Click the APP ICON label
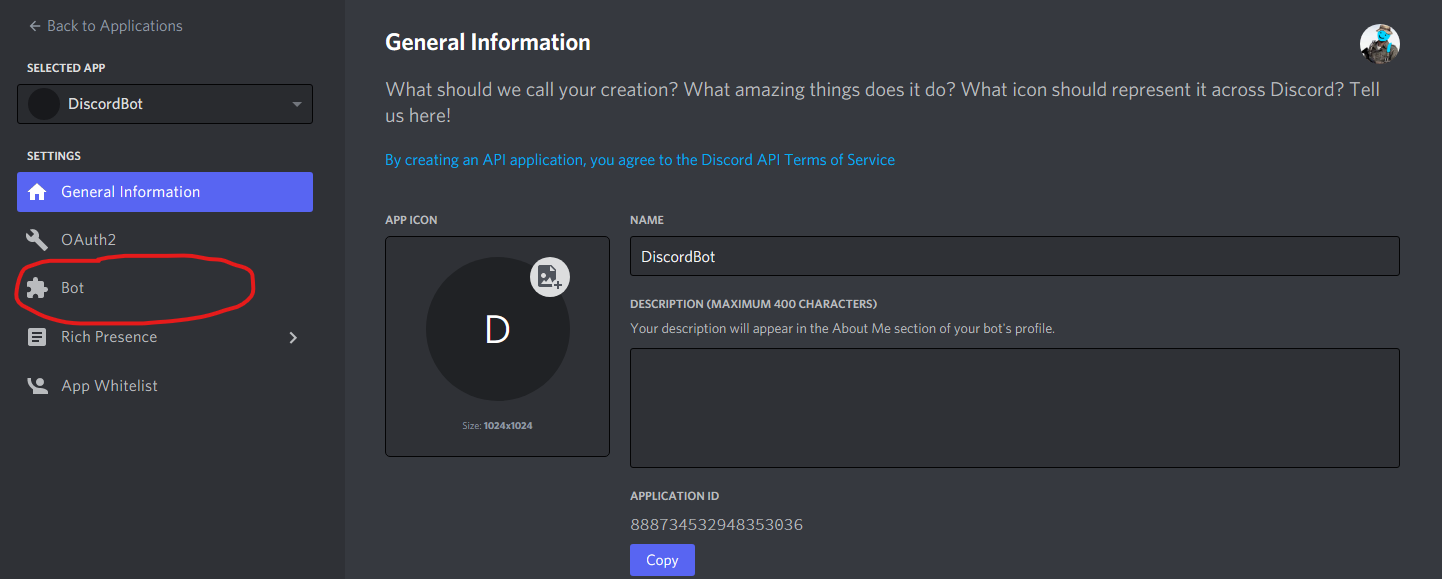 [411, 220]
